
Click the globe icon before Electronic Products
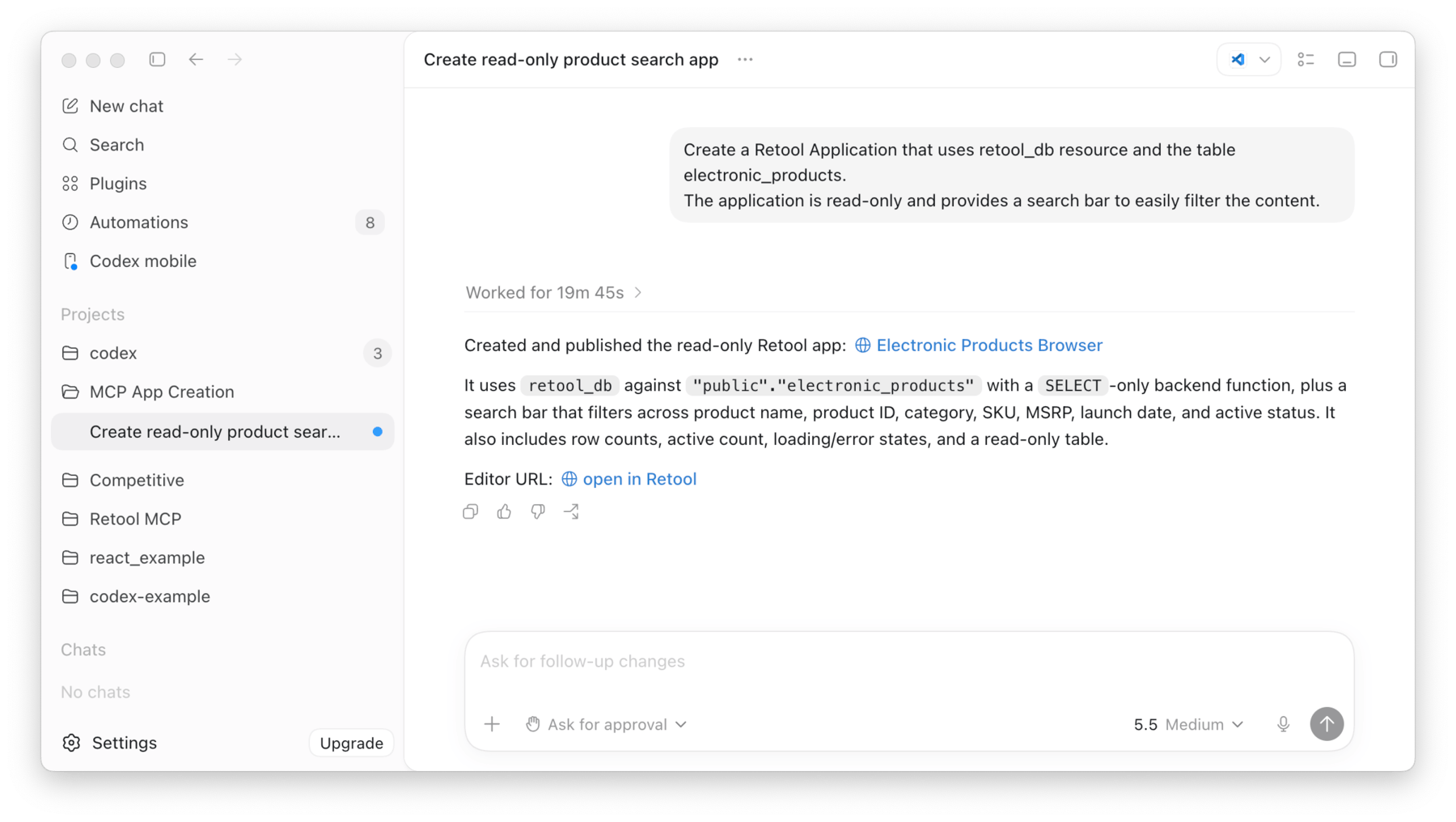[x=863, y=345]
